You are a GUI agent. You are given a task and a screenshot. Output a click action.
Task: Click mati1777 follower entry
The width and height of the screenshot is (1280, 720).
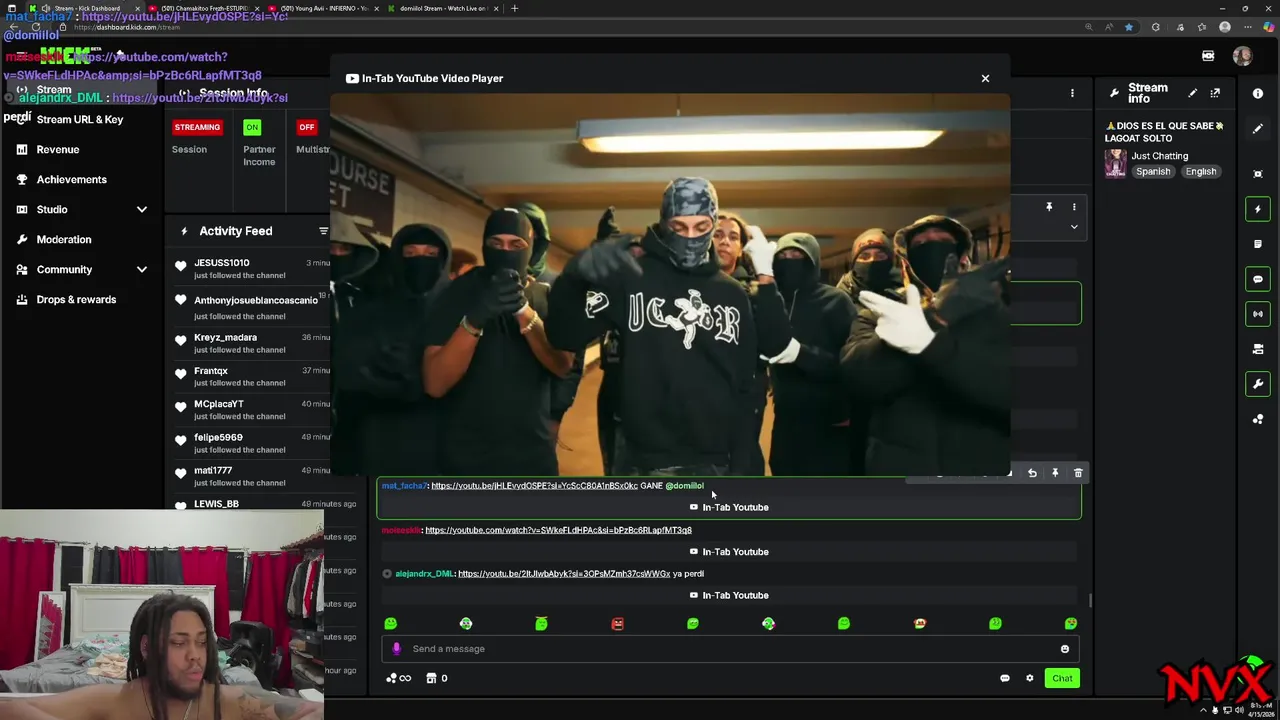tap(213, 470)
